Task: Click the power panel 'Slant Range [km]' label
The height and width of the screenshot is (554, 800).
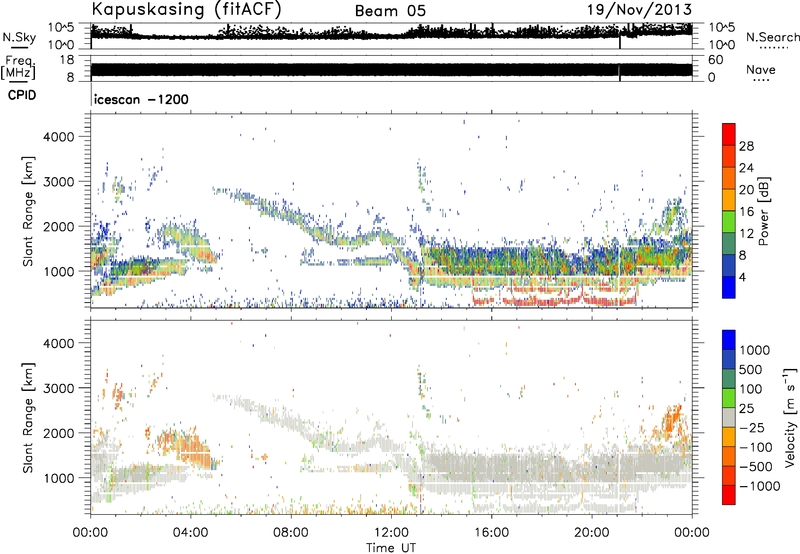Action: [28, 211]
